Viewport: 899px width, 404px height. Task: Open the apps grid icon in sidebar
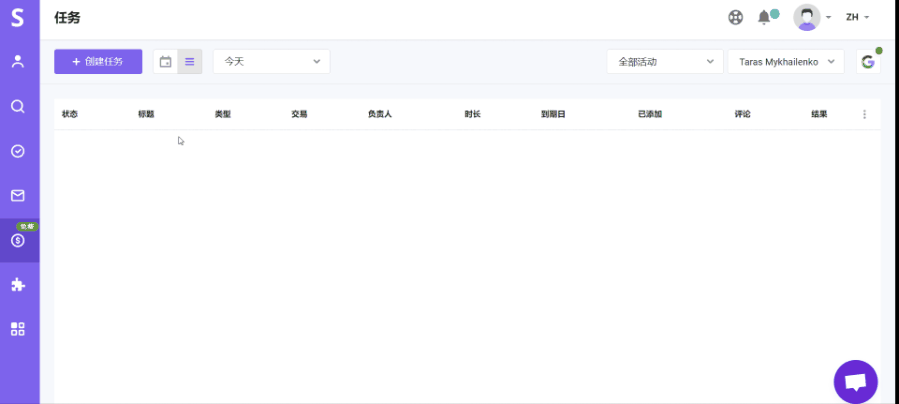(x=18, y=329)
